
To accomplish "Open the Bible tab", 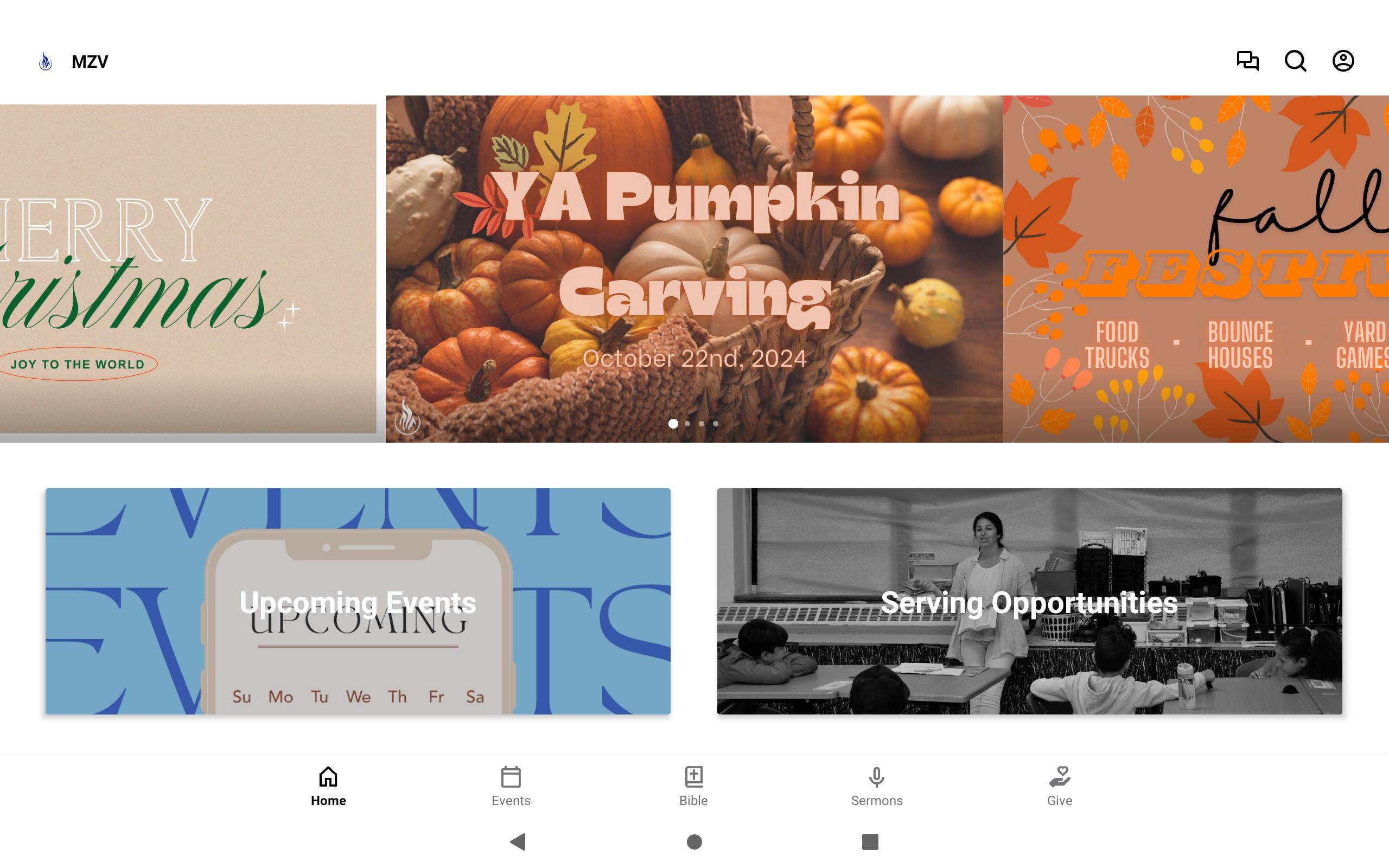I will (693, 787).
